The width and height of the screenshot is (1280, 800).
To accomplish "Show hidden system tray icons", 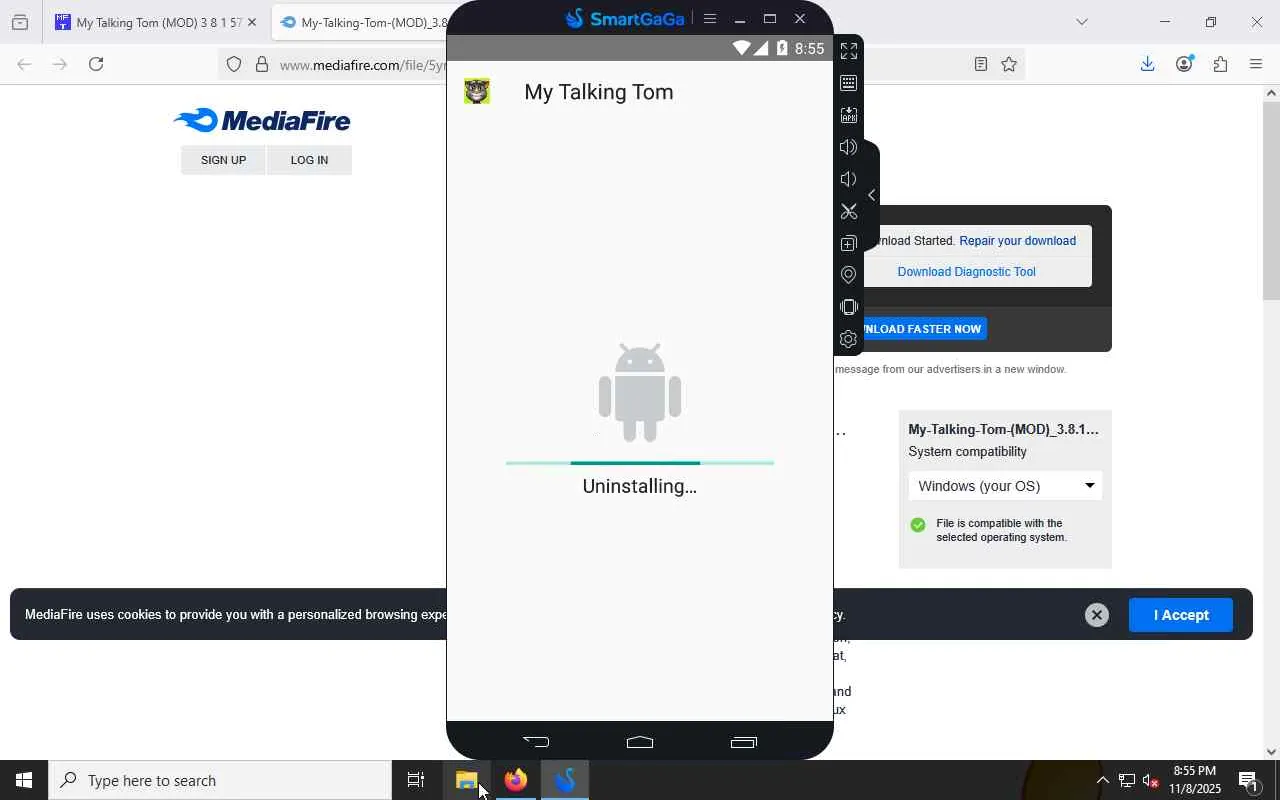I will point(1102,780).
